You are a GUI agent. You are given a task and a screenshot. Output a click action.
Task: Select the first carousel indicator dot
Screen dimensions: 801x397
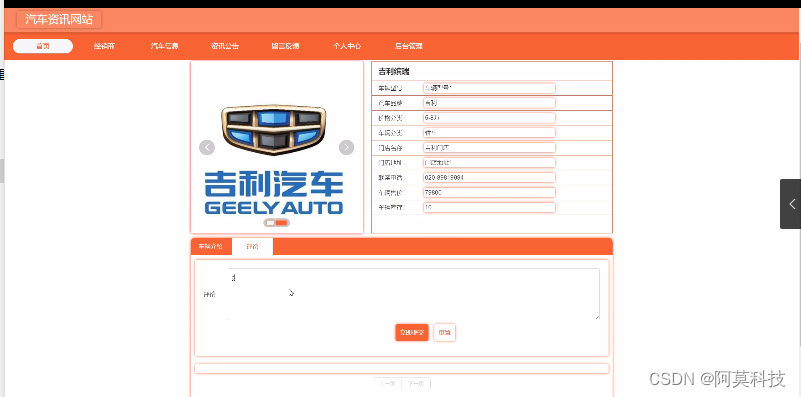(270, 223)
